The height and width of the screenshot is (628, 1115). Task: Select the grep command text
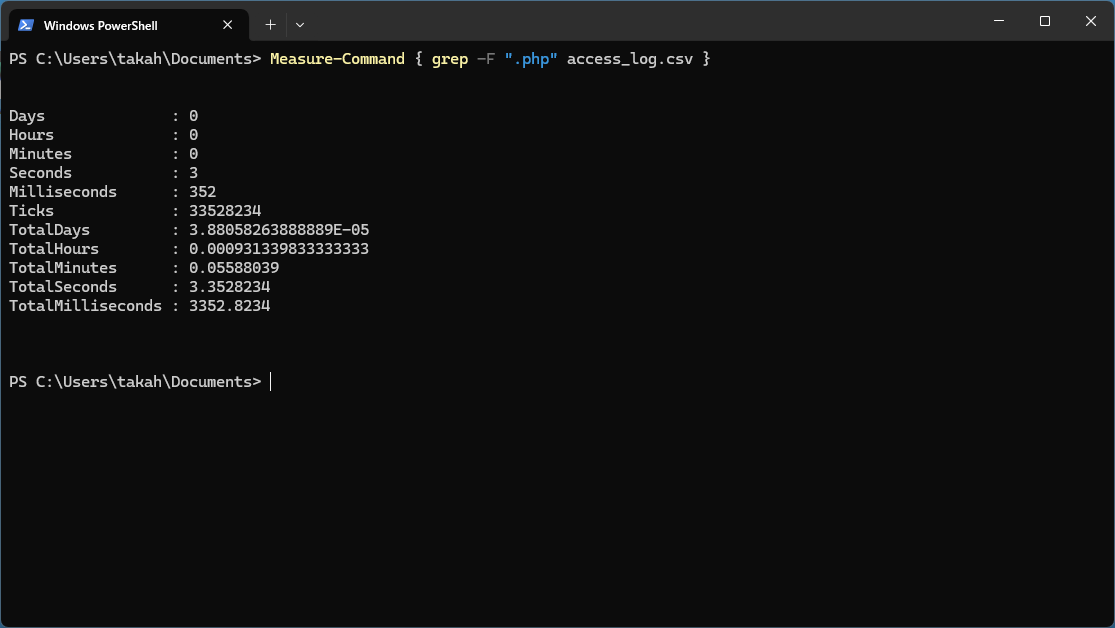[x=448, y=58]
